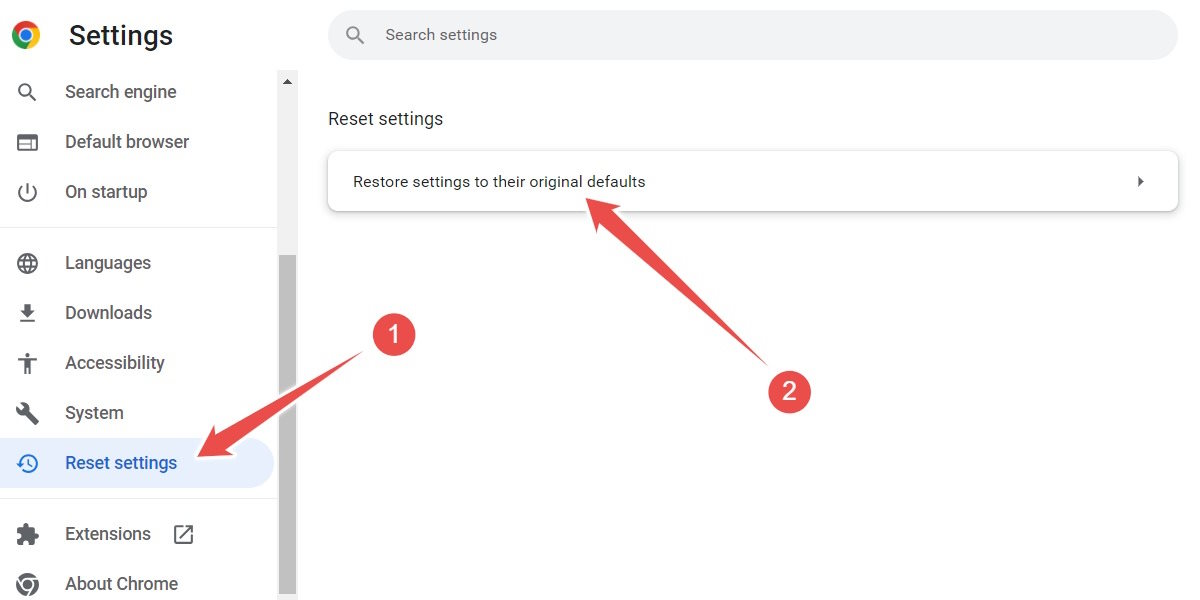1200x600 pixels.
Task: Click the Chrome logo beside Settings title
Action: 25,33
